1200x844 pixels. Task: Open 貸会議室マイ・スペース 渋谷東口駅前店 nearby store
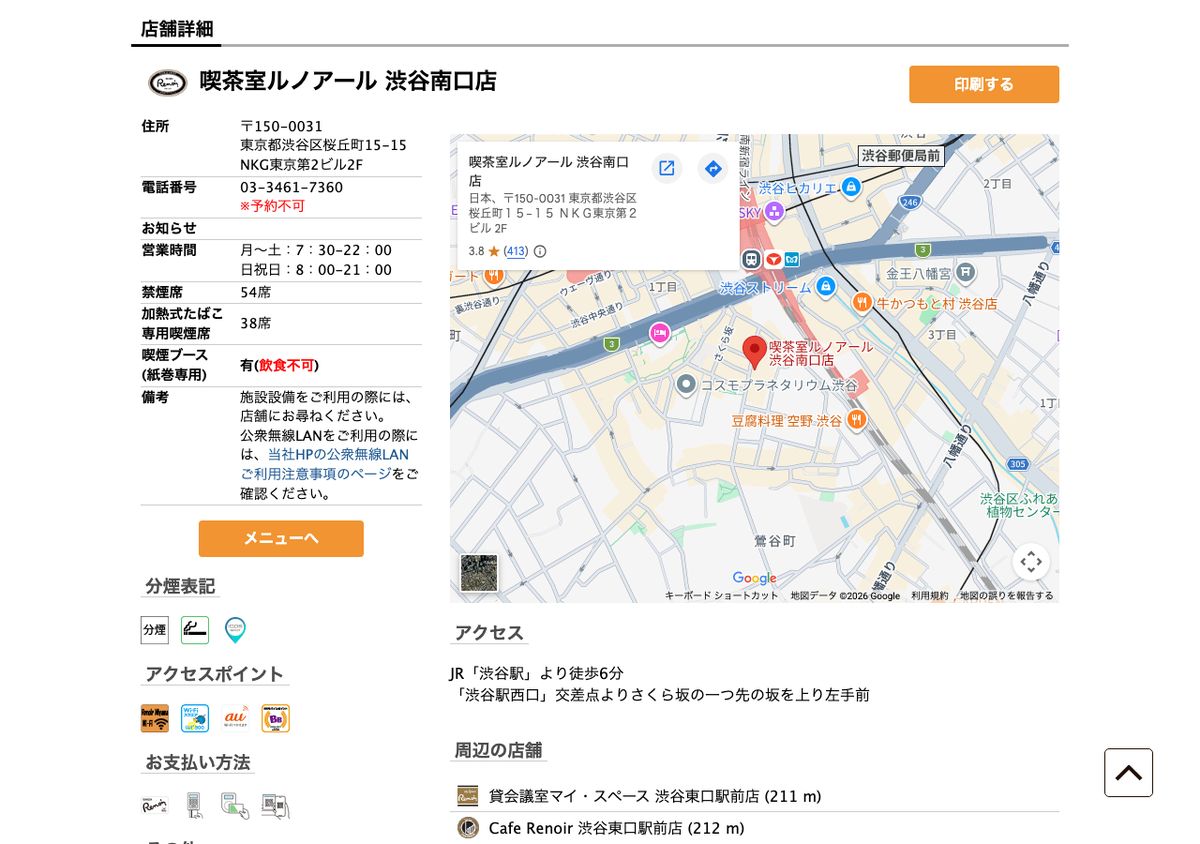coord(655,796)
